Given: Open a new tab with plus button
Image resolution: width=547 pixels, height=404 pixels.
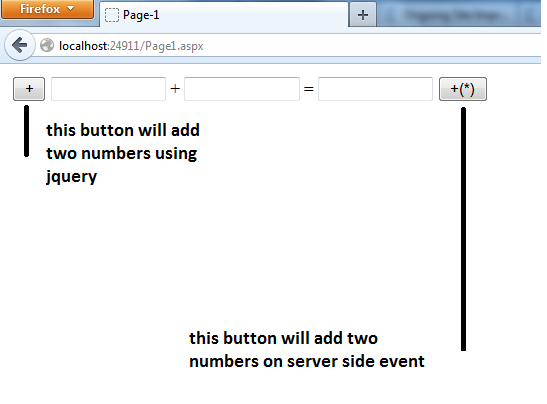Looking at the screenshot, I should coord(363,15).
